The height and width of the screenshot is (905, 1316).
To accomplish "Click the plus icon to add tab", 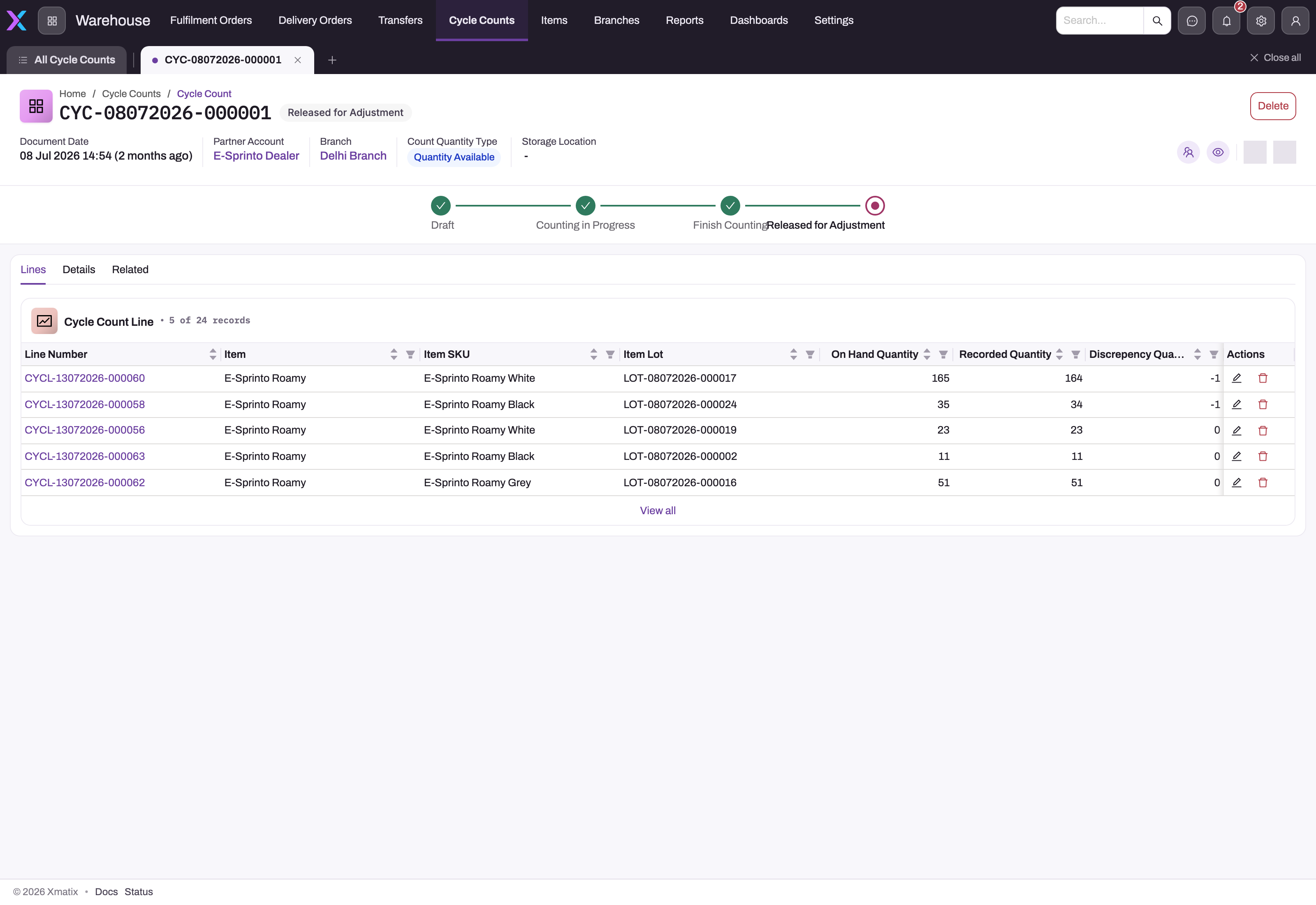I will [332, 60].
